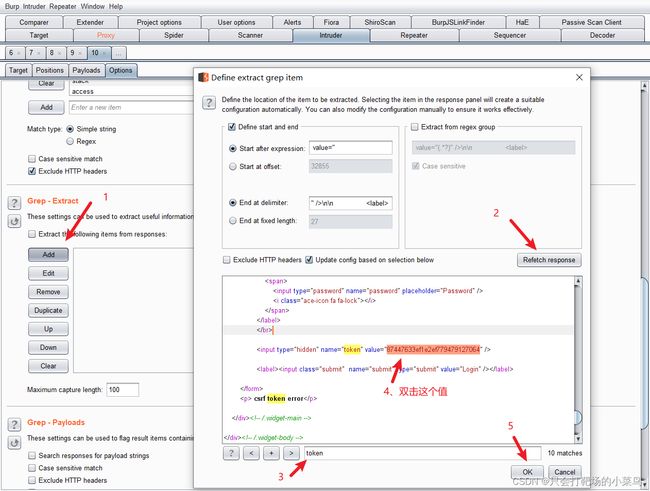
Task: Switch to the Proxy tab
Action: [x=106, y=35]
